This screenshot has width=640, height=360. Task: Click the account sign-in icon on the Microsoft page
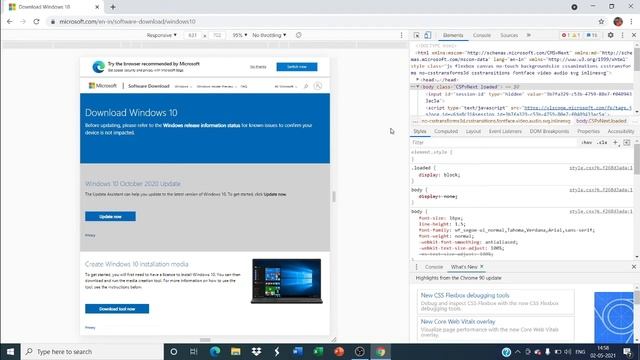click(318, 86)
